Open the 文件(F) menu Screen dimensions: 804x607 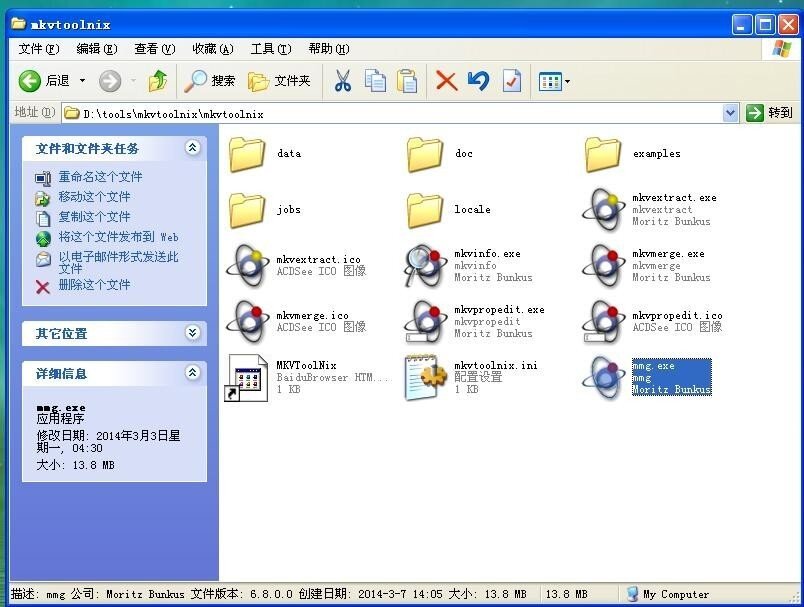coord(38,49)
